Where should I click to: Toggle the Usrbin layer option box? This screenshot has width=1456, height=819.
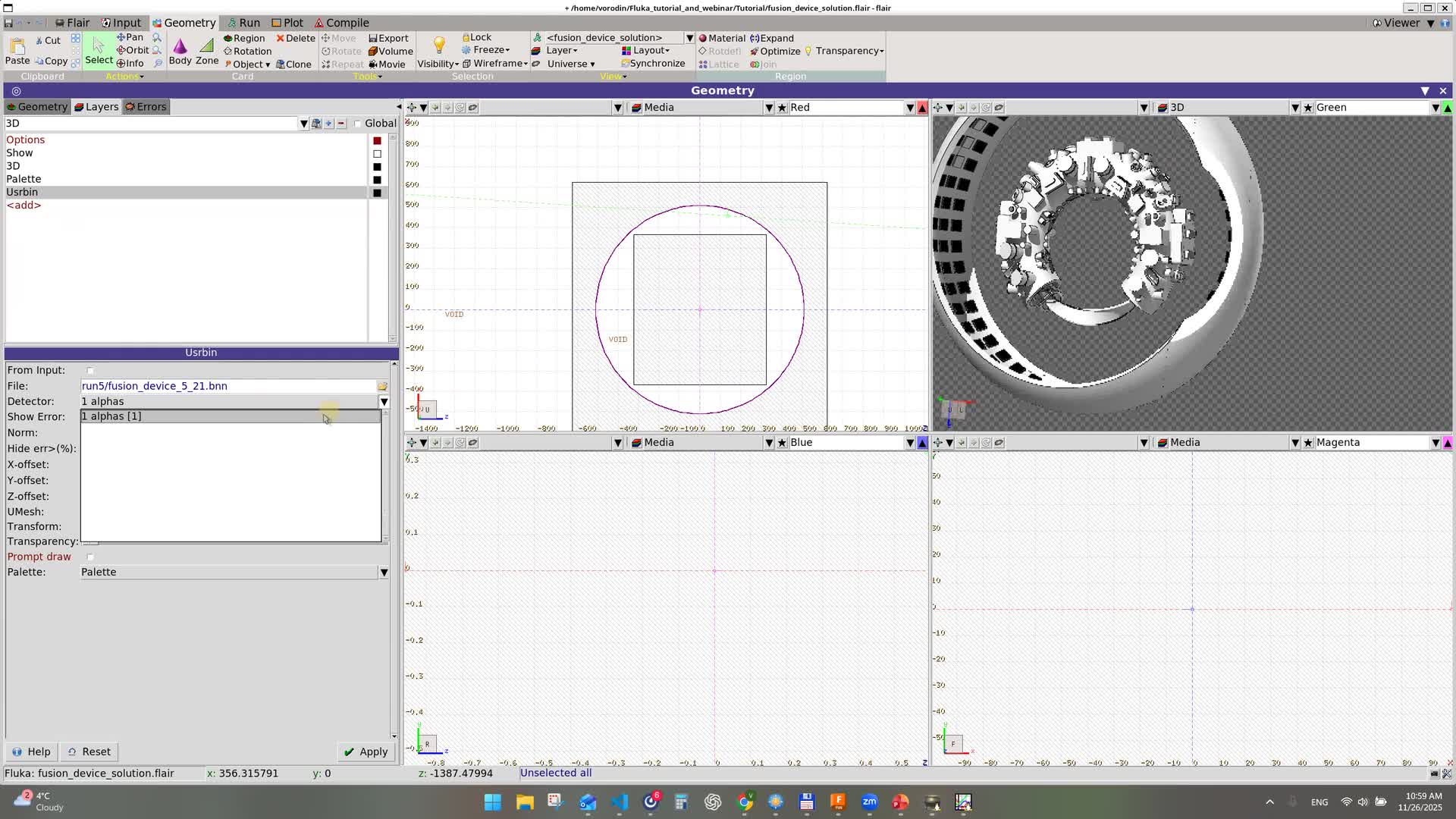pos(377,193)
